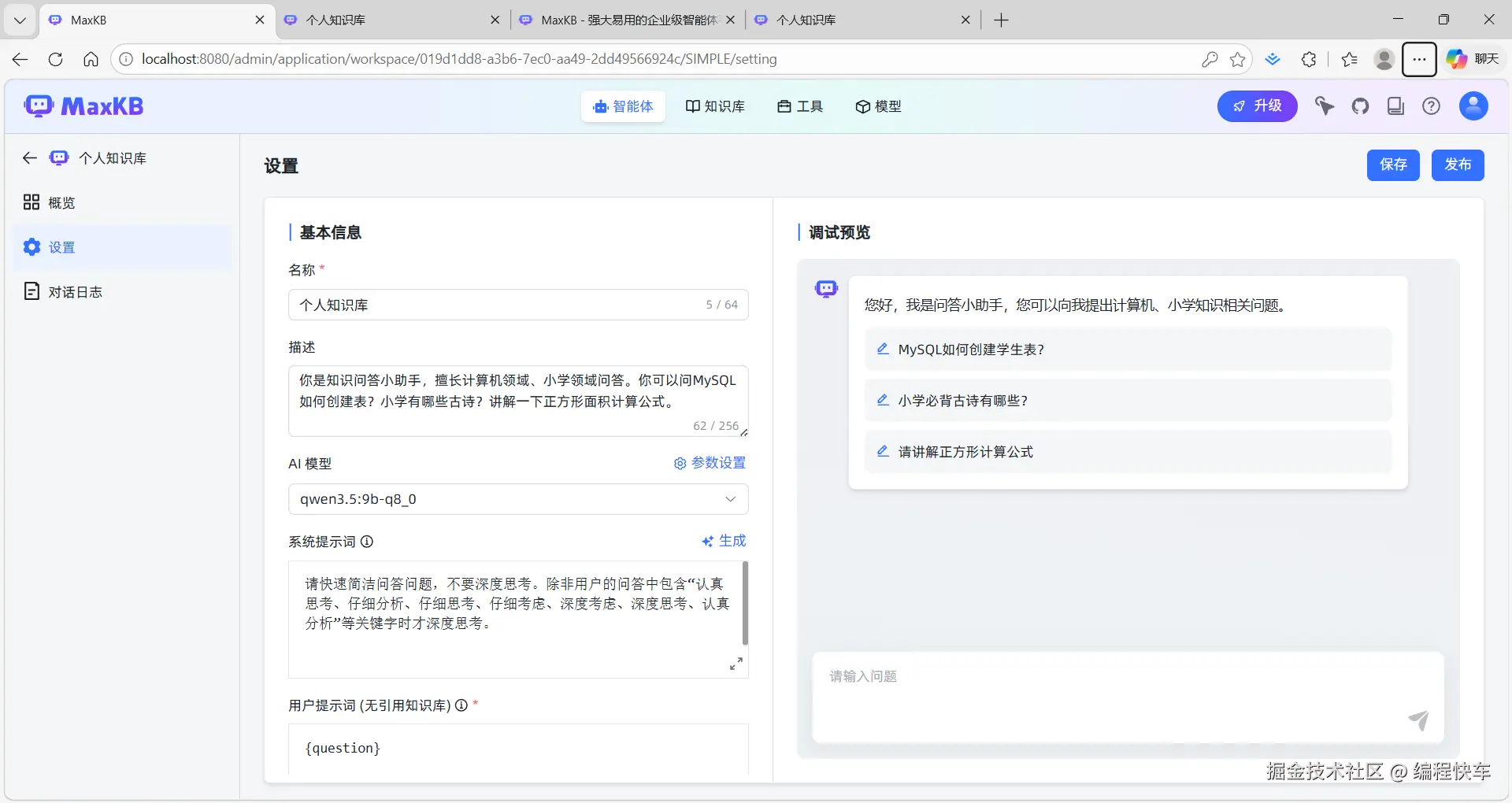Send the question with the paper plane icon

(x=1418, y=720)
